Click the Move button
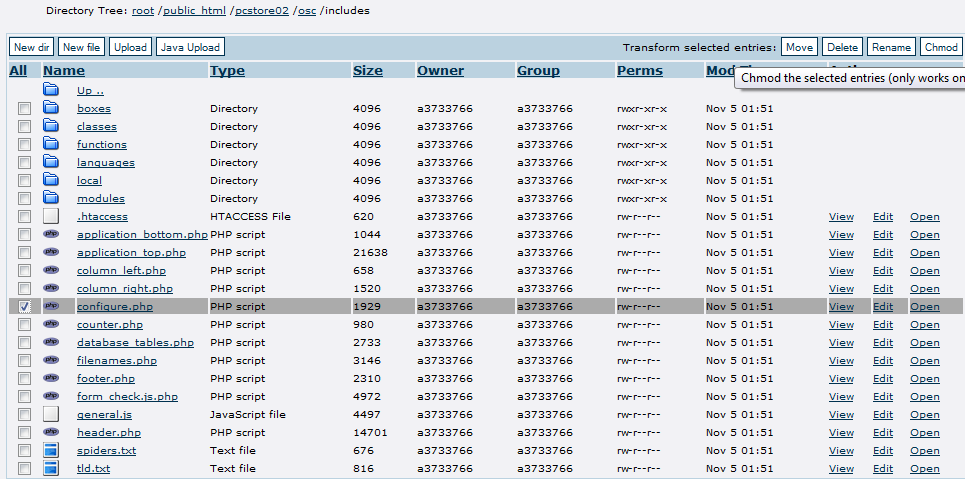The height and width of the screenshot is (479, 965). pos(799,47)
